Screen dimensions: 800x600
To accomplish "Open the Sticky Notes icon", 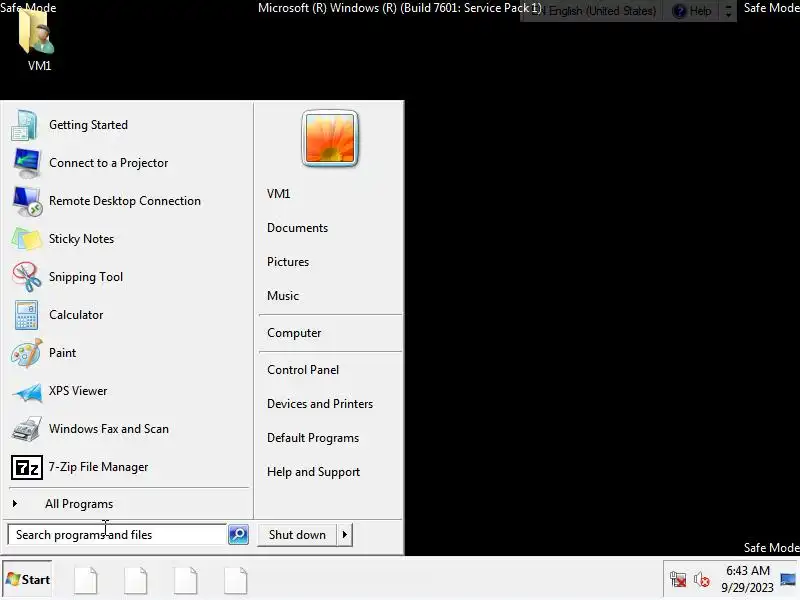I will click(26, 239).
